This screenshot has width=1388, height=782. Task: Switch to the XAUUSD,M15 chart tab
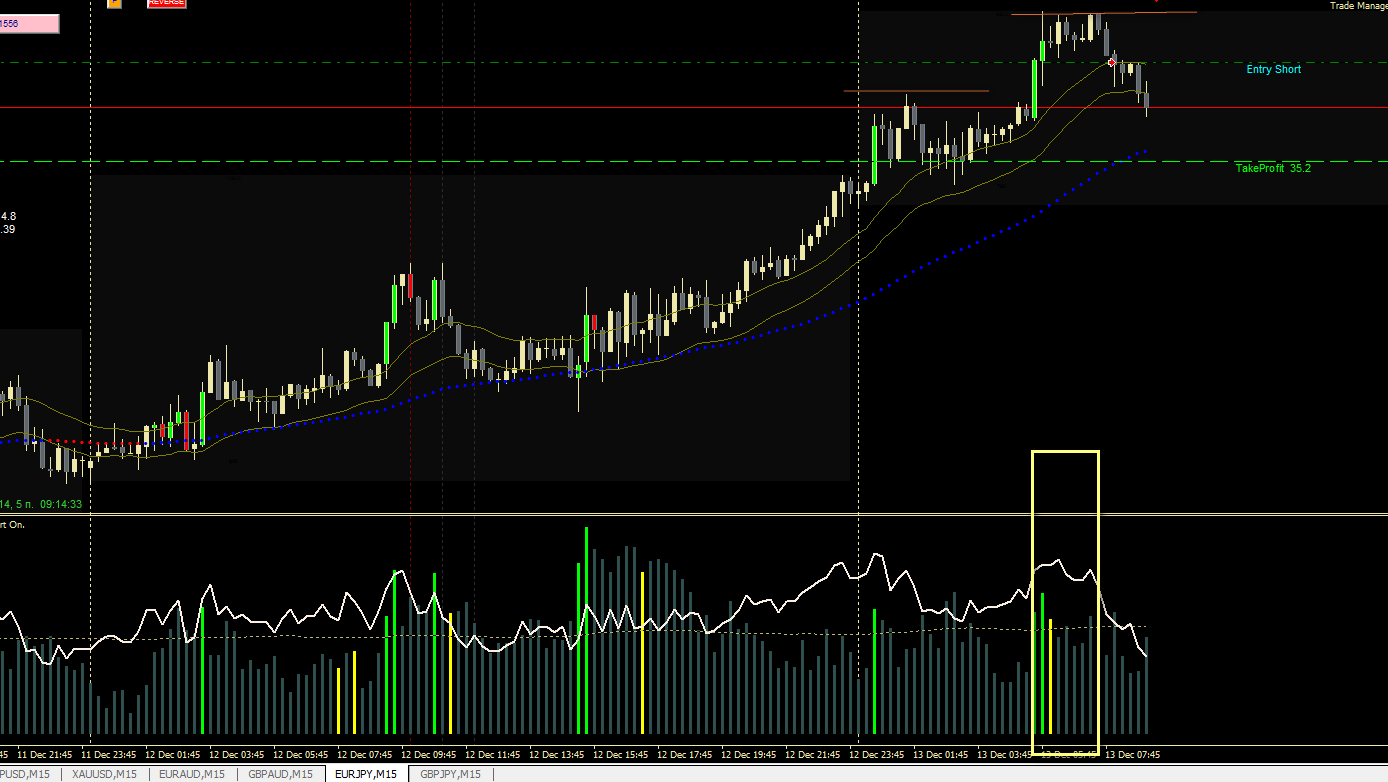tap(104, 774)
